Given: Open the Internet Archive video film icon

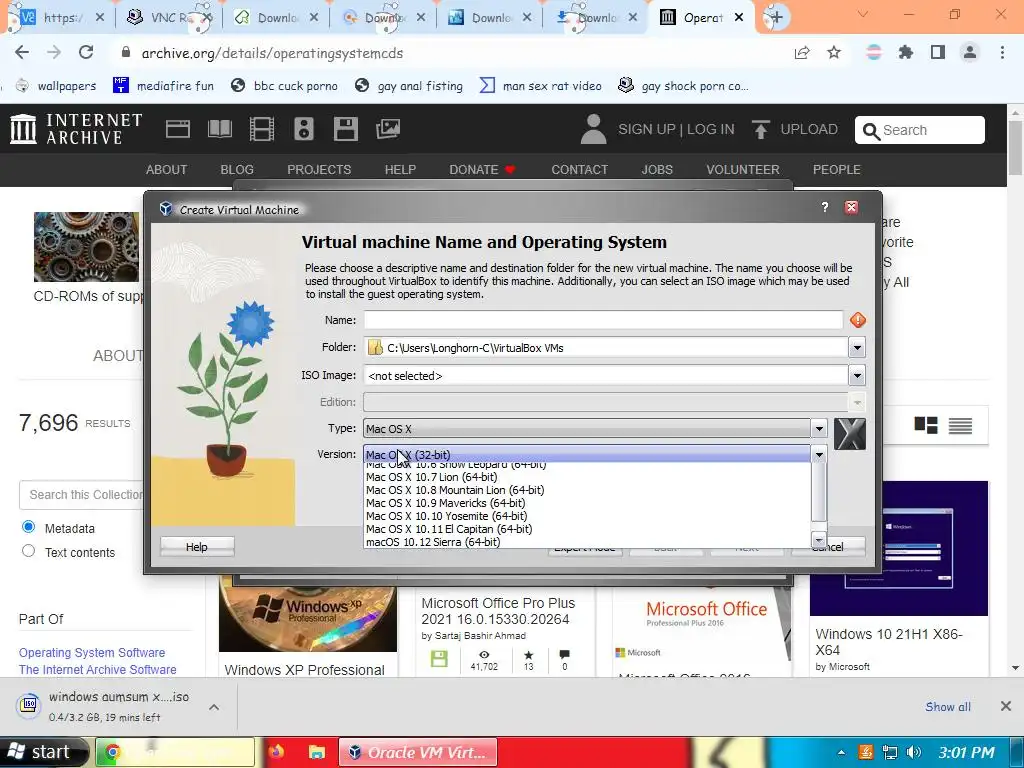Looking at the screenshot, I should point(262,129).
